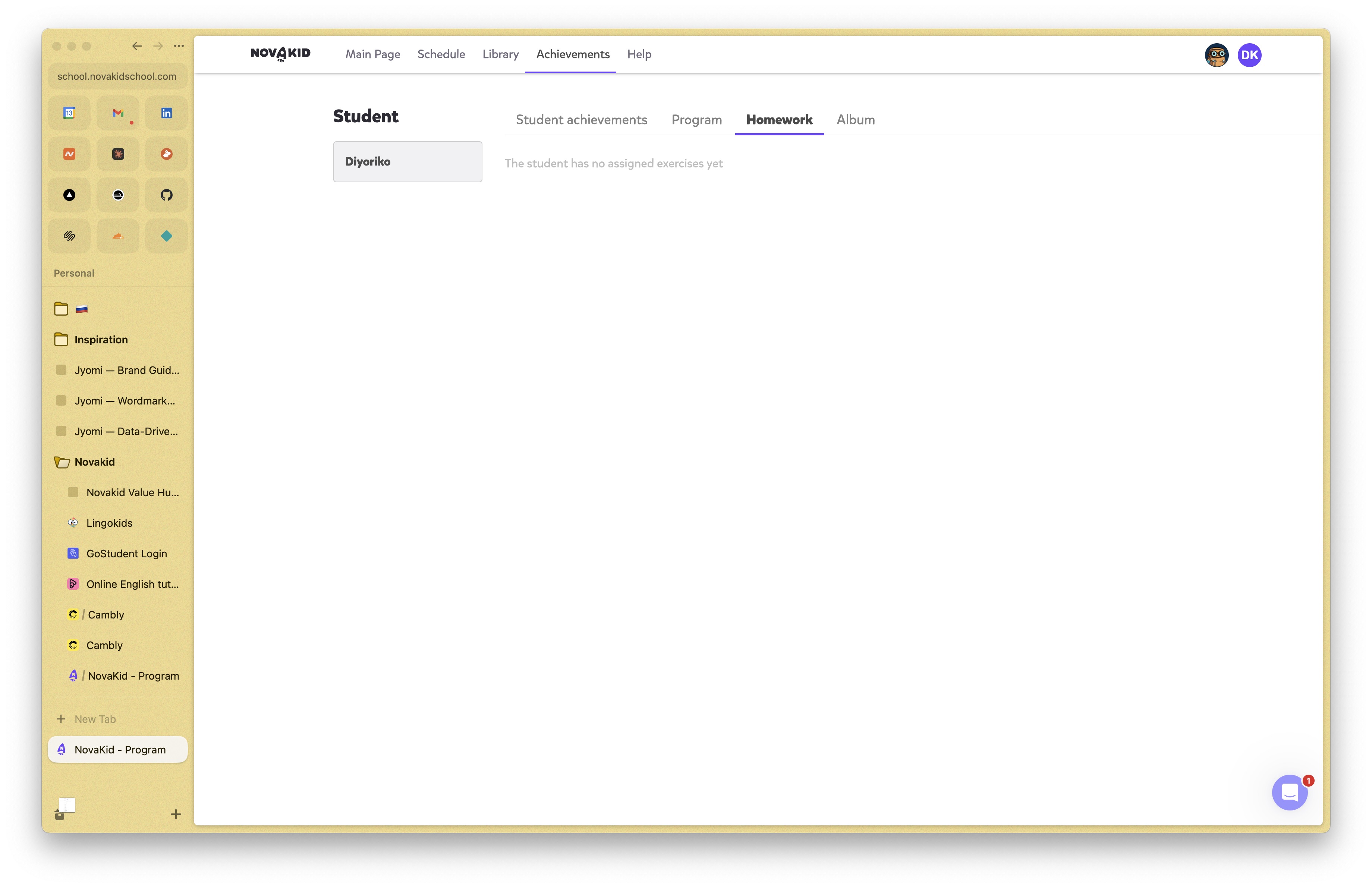Open the Cloudflare pinned tab icon
This screenshot has height=888, width=1372.
tap(117, 236)
